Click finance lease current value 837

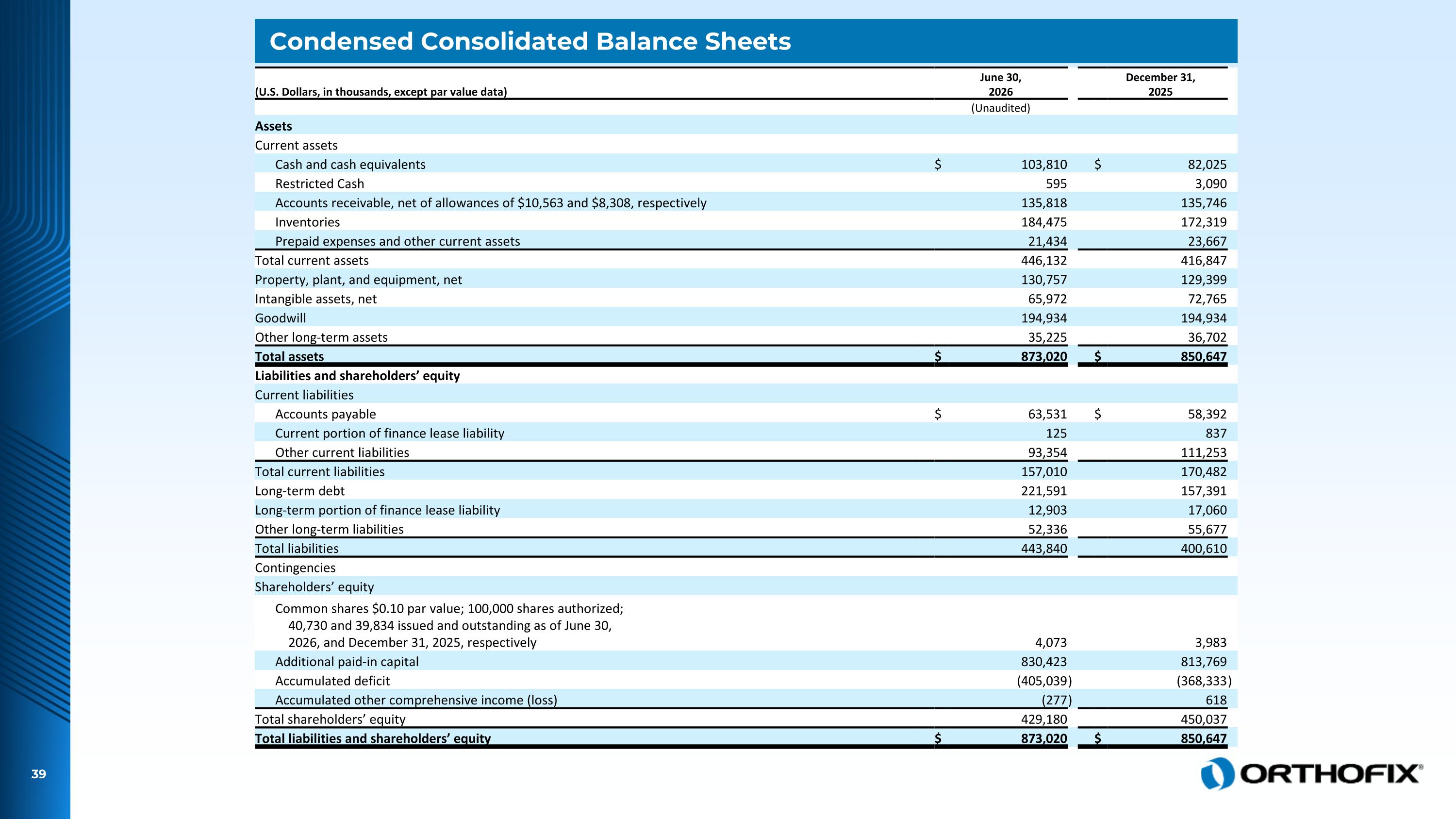[1216, 434]
